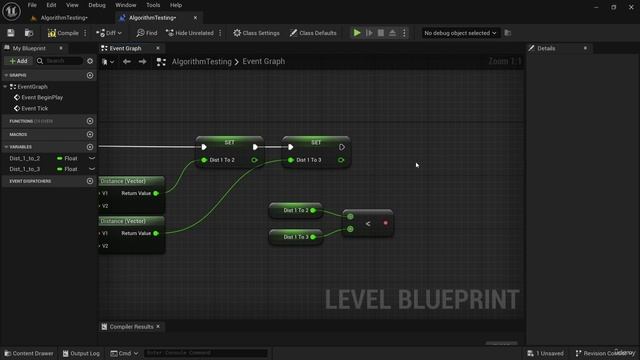Change Dist_1_to_3 Float type pill
The width and height of the screenshot is (640, 360).
67,169
